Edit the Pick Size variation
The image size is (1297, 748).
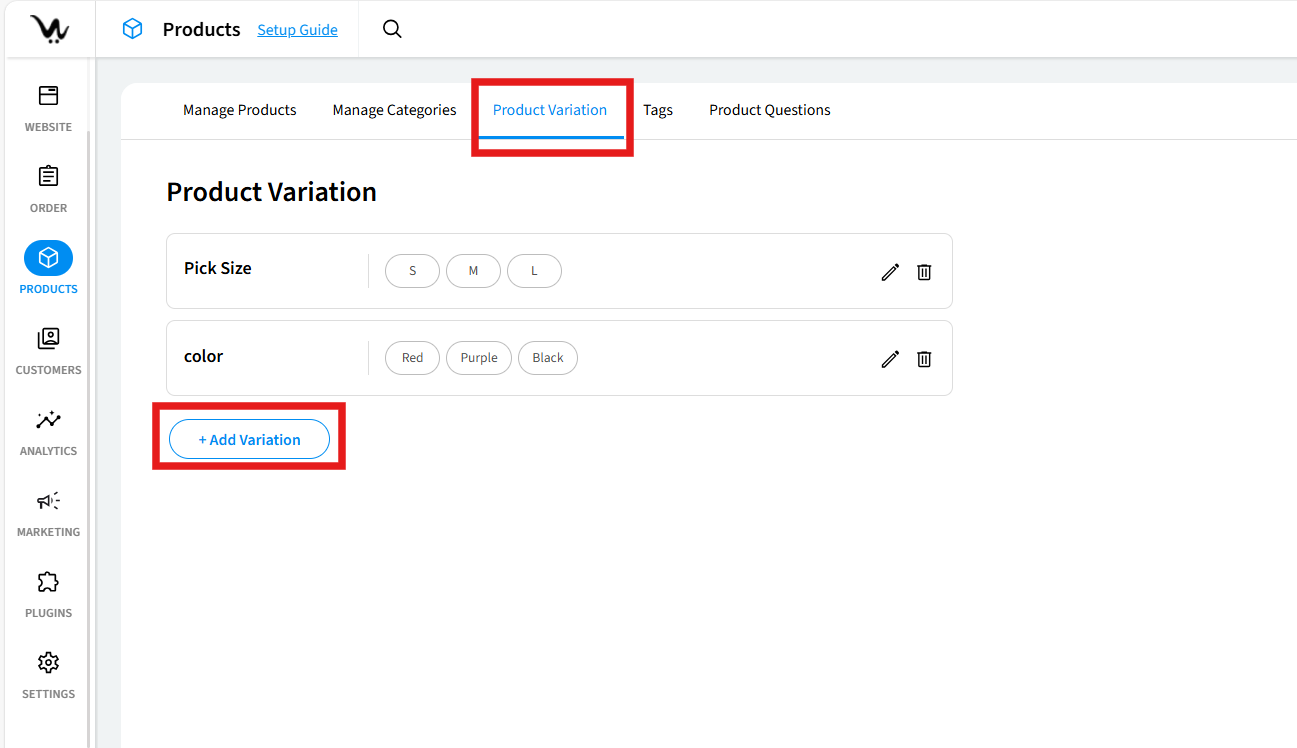[x=890, y=272]
